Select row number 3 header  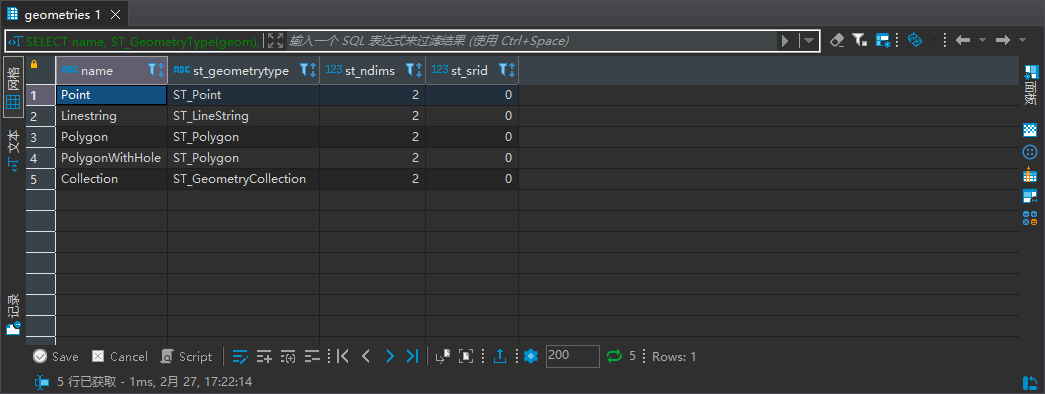click(x=40, y=137)
